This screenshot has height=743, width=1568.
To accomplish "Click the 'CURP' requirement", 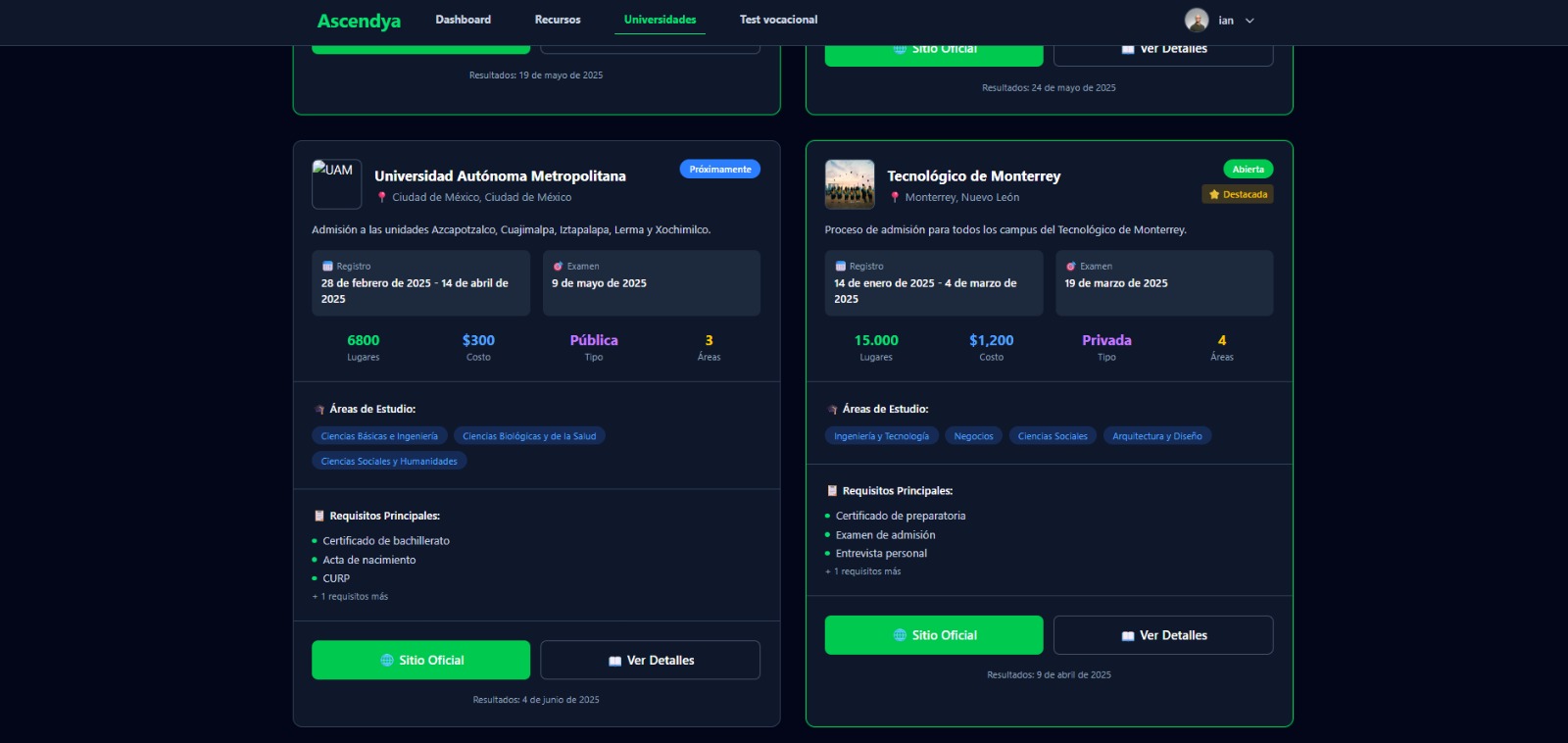I will click(336, 578).
